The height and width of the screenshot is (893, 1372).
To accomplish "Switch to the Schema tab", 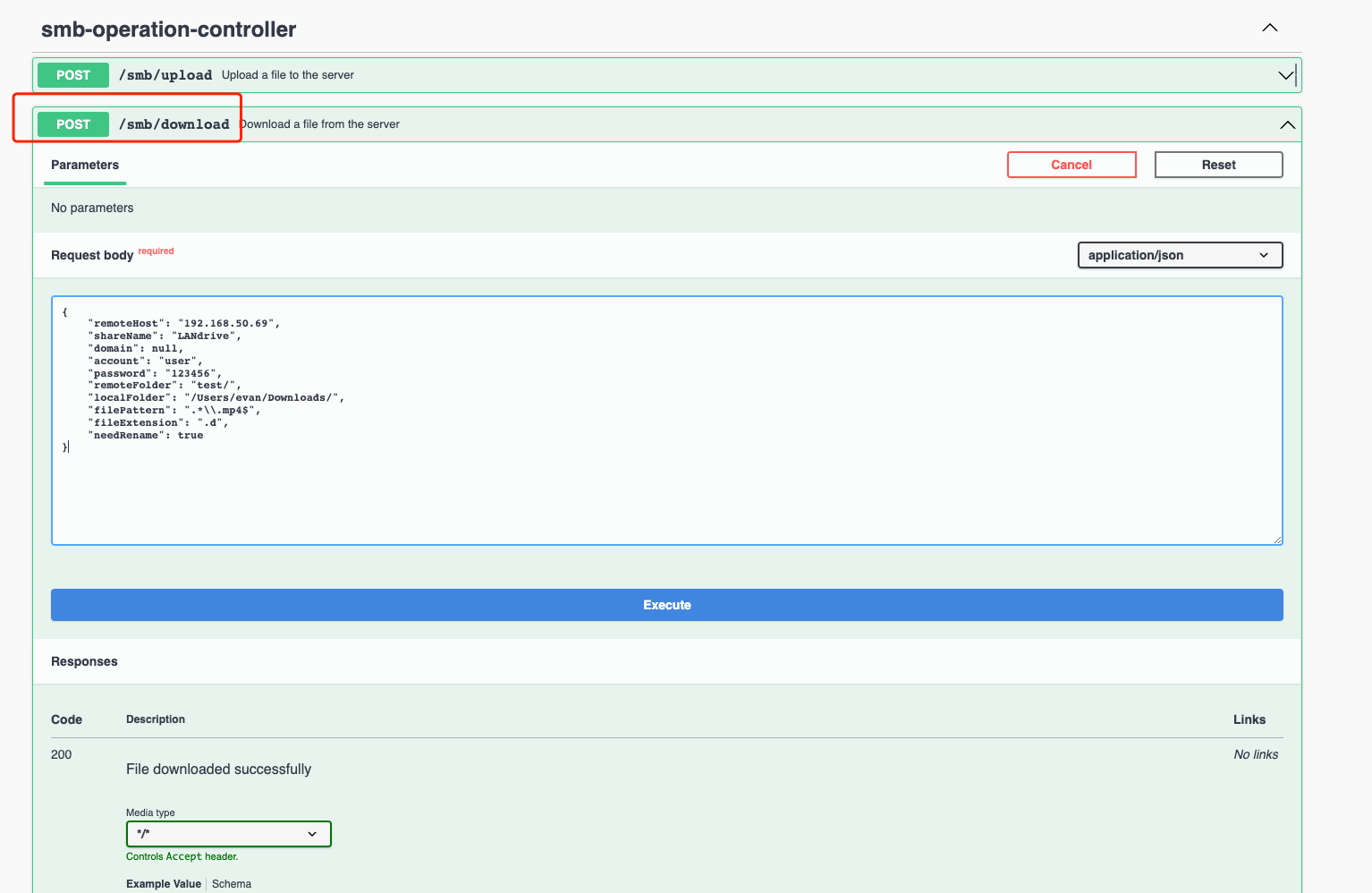I will (x=232, y=884).
